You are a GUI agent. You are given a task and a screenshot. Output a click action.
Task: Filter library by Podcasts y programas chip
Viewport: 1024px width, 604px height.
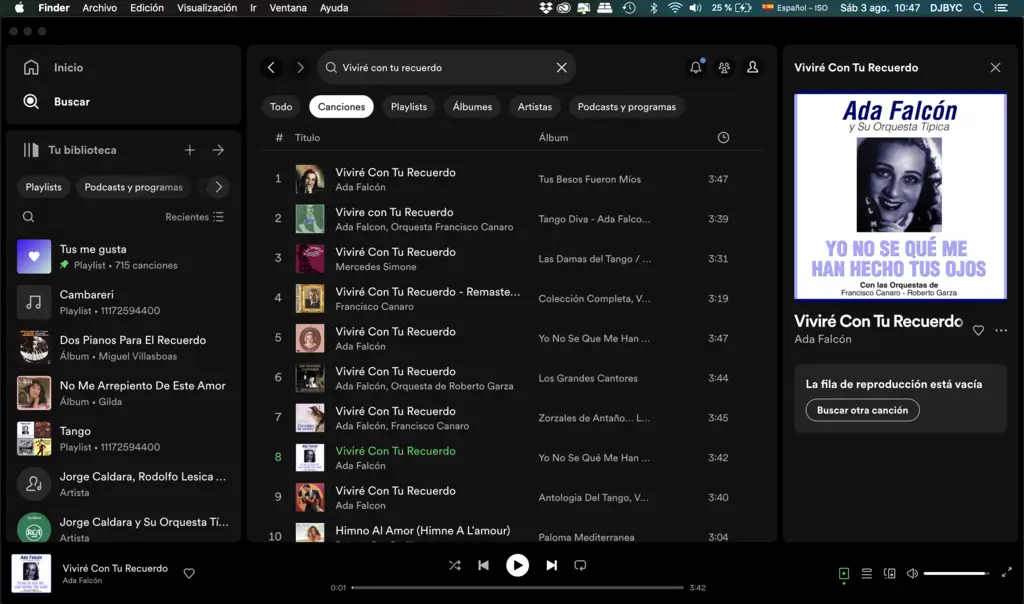[x=133, y=187]
